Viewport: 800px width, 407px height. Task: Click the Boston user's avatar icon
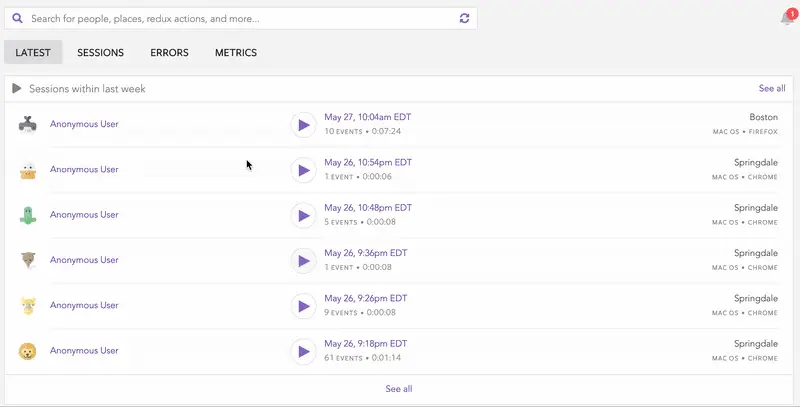pos(28,124)
